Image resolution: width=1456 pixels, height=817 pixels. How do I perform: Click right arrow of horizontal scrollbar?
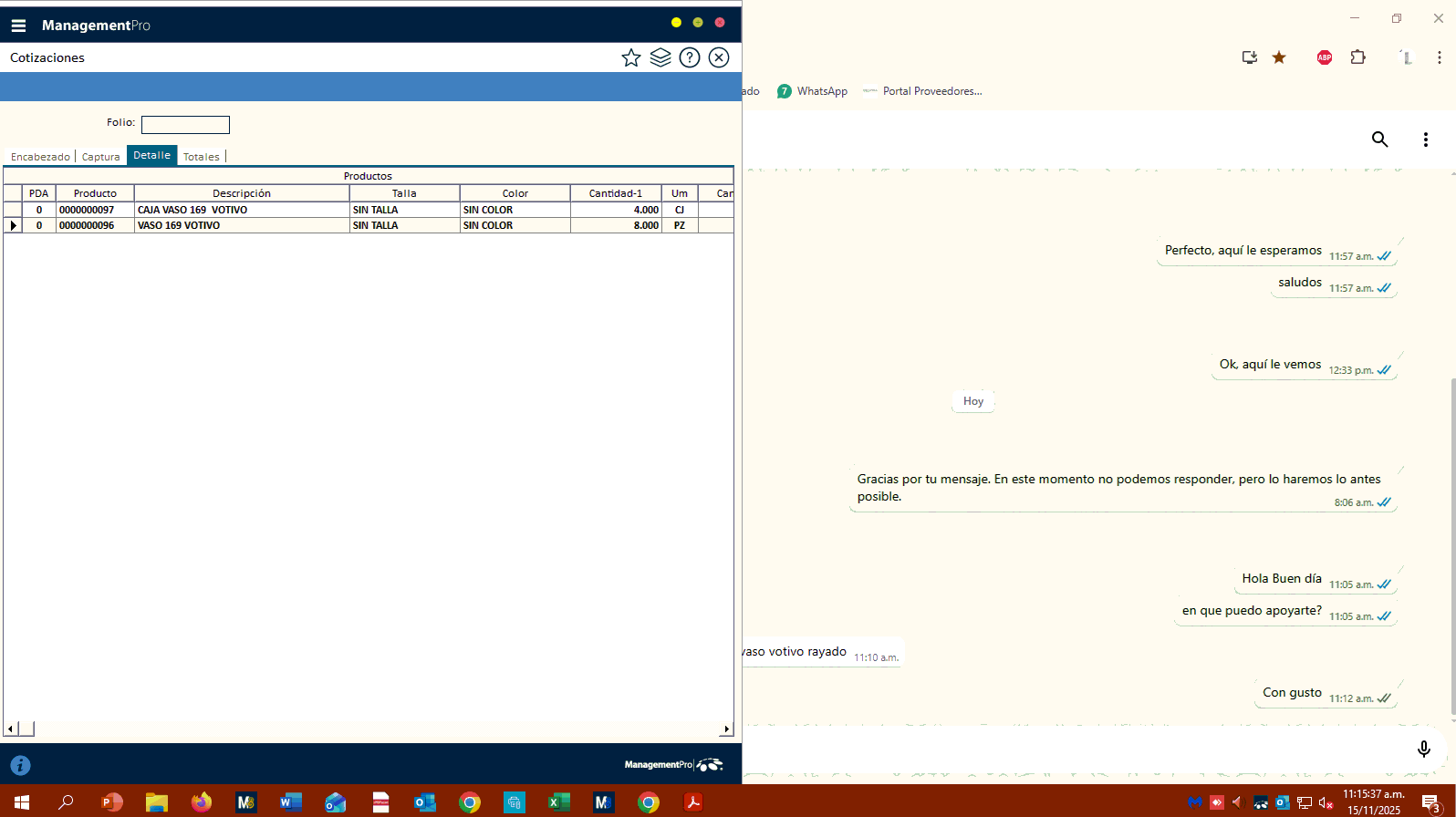[726, 729]
